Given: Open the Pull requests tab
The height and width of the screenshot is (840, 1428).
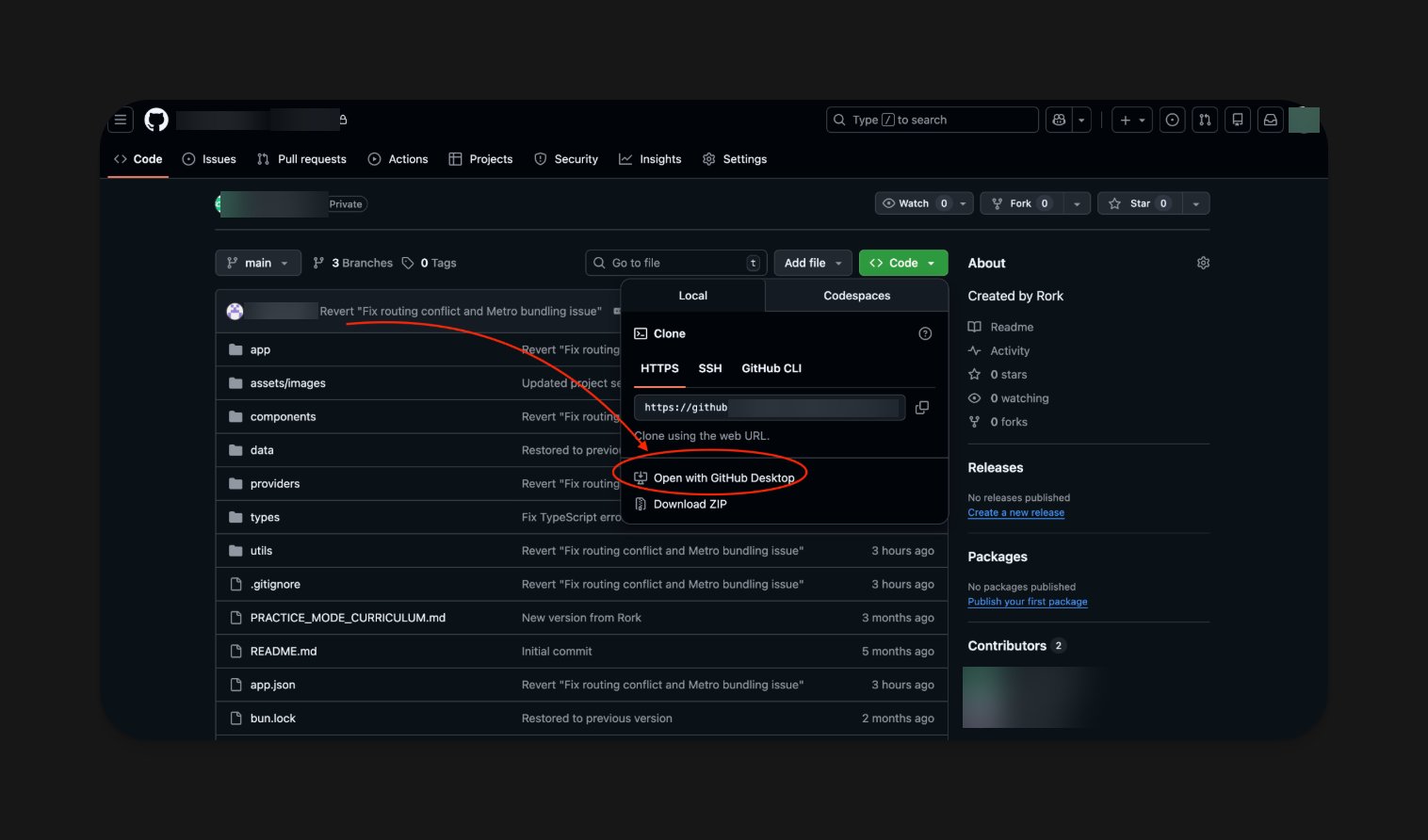Looking at the screenshot, I should coord(301,159).
